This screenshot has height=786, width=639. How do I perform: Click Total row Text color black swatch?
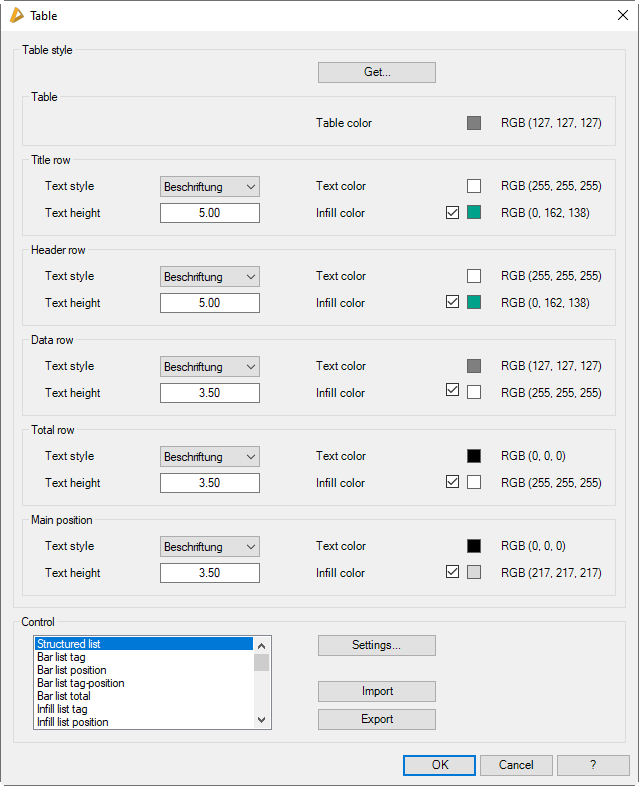pos(474,456)
